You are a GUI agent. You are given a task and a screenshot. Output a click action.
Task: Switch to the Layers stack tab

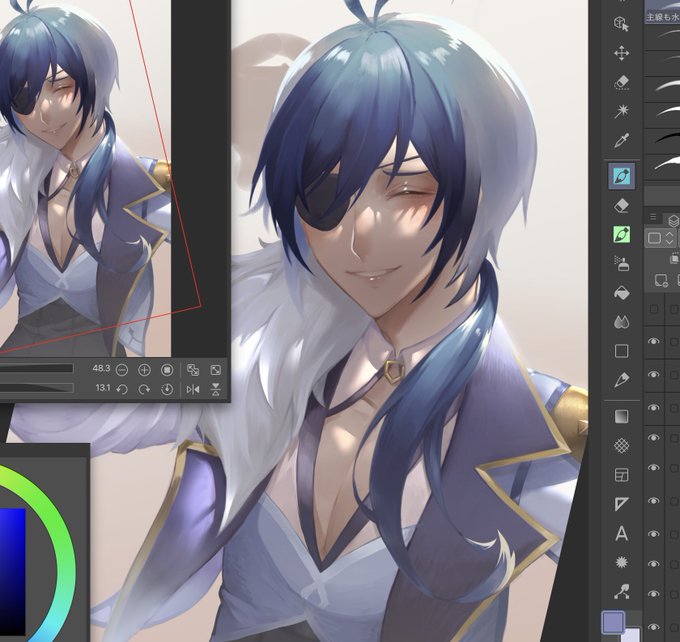pos(673,221)
